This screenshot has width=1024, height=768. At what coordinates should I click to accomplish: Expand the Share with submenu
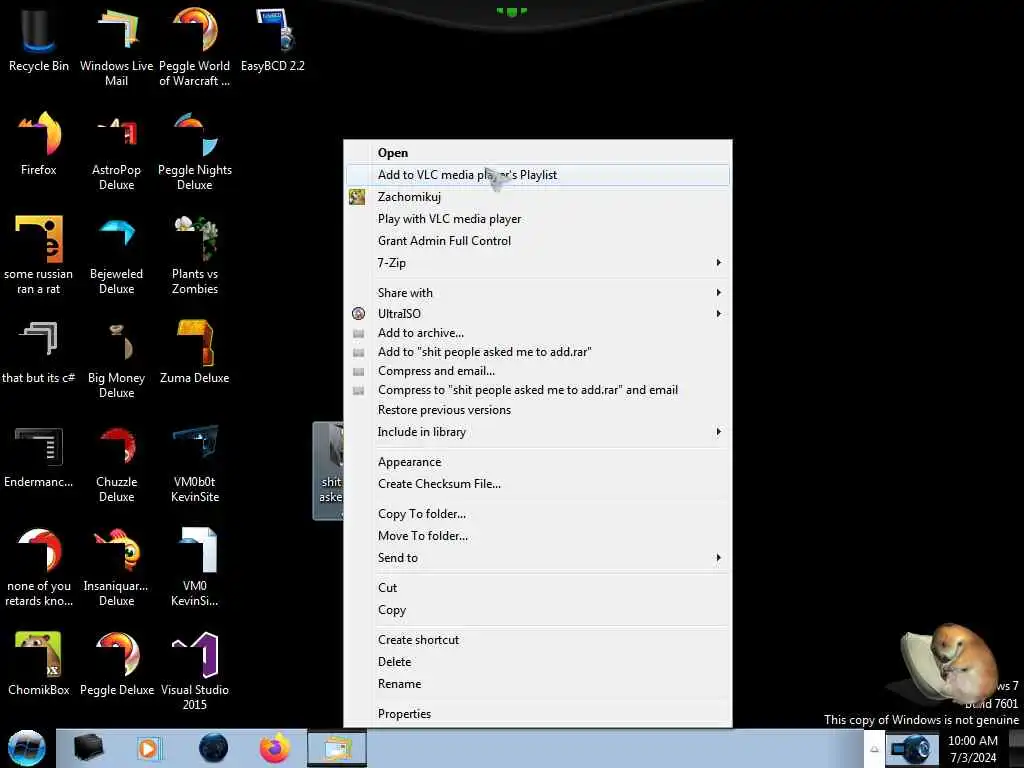tap(537, 293)
